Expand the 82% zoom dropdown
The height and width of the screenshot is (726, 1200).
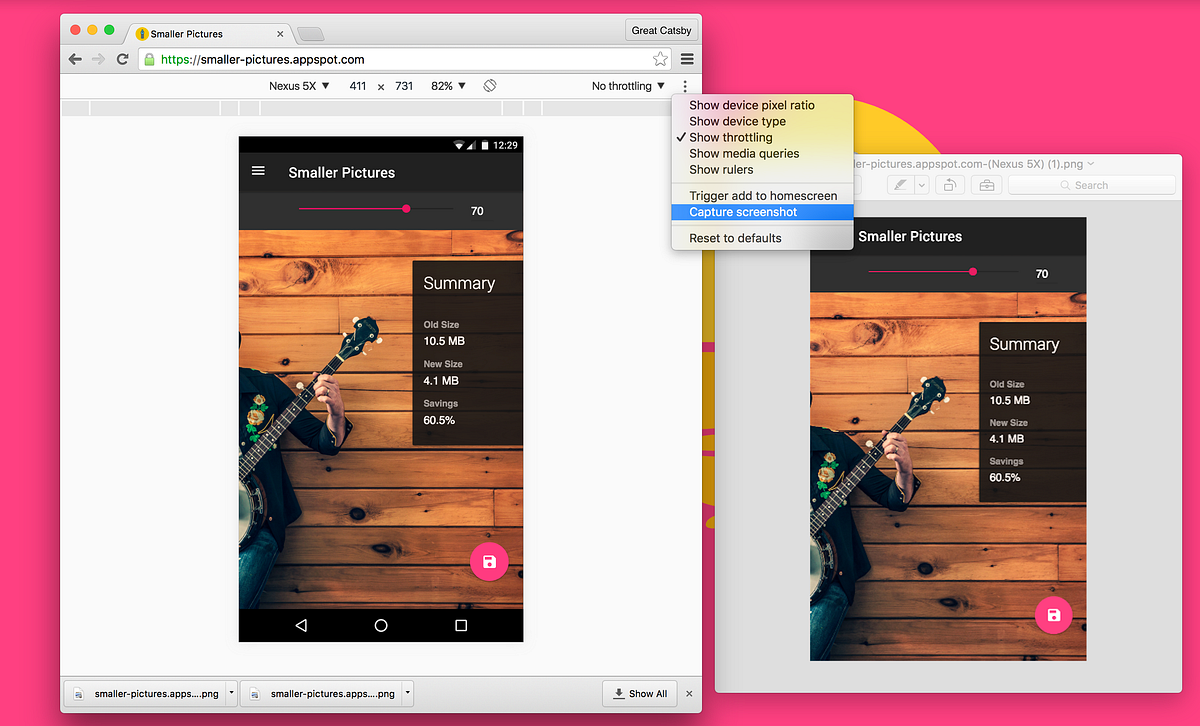448,86
